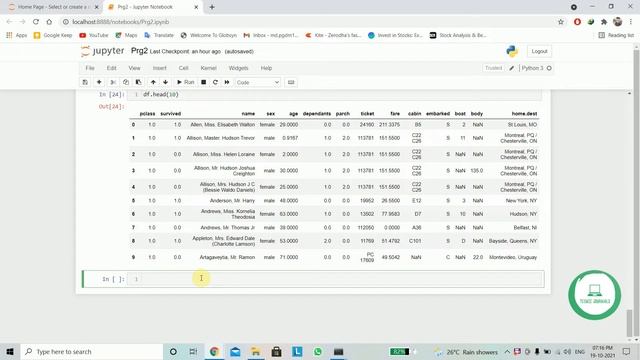The height and width of the screenshot is (360, 640).
Task: Open the Google Keep bookmark
Action: pyautogui.click(x=53, y=36)
